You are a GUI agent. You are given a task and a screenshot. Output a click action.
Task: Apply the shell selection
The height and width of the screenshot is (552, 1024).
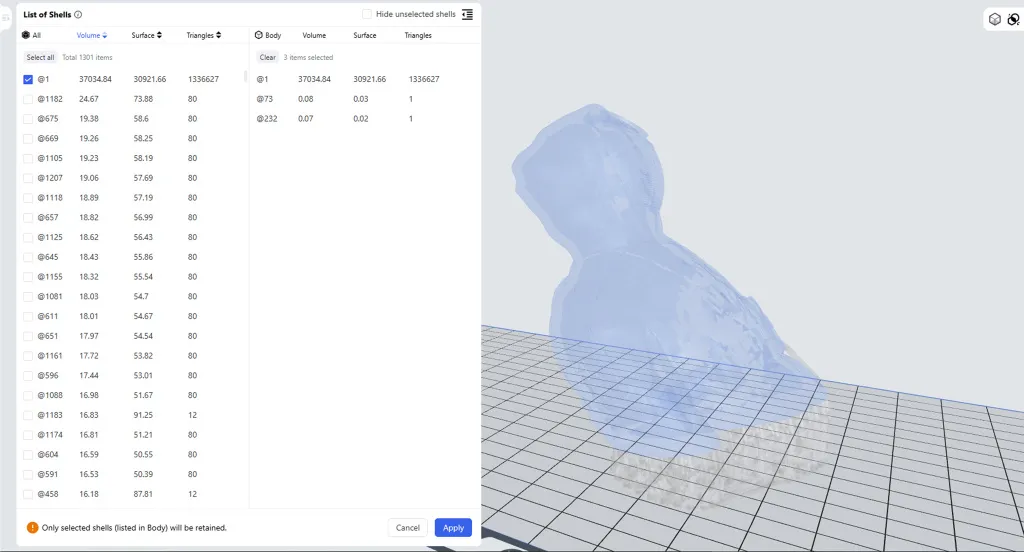point(453,527)
